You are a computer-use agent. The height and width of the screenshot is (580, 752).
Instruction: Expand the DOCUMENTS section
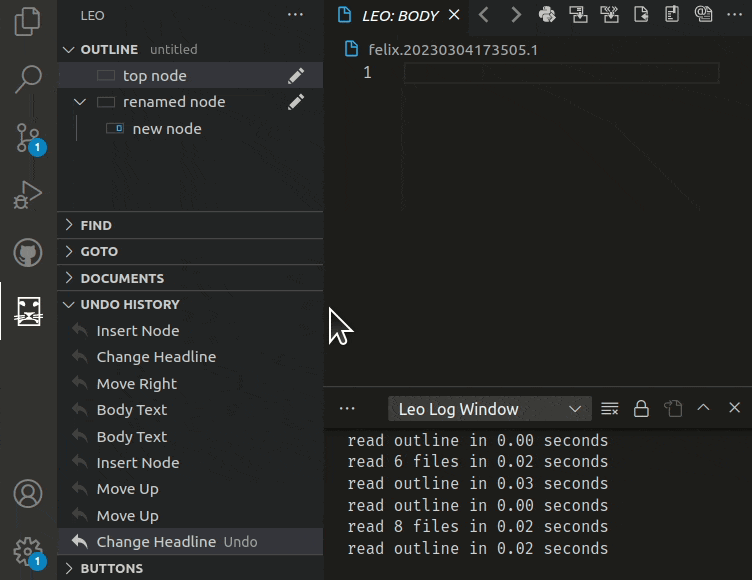pyautogui.click(x=190, y=278)
